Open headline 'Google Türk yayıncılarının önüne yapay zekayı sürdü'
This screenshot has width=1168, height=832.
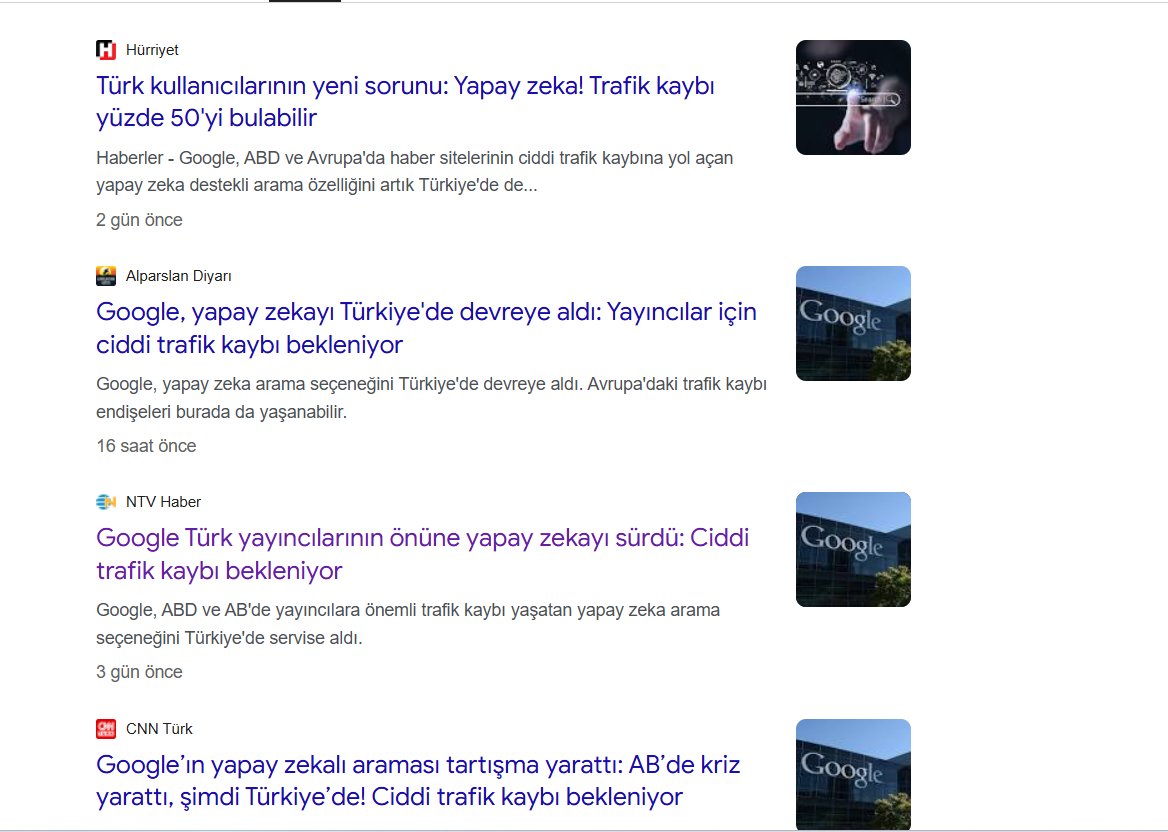422,554
